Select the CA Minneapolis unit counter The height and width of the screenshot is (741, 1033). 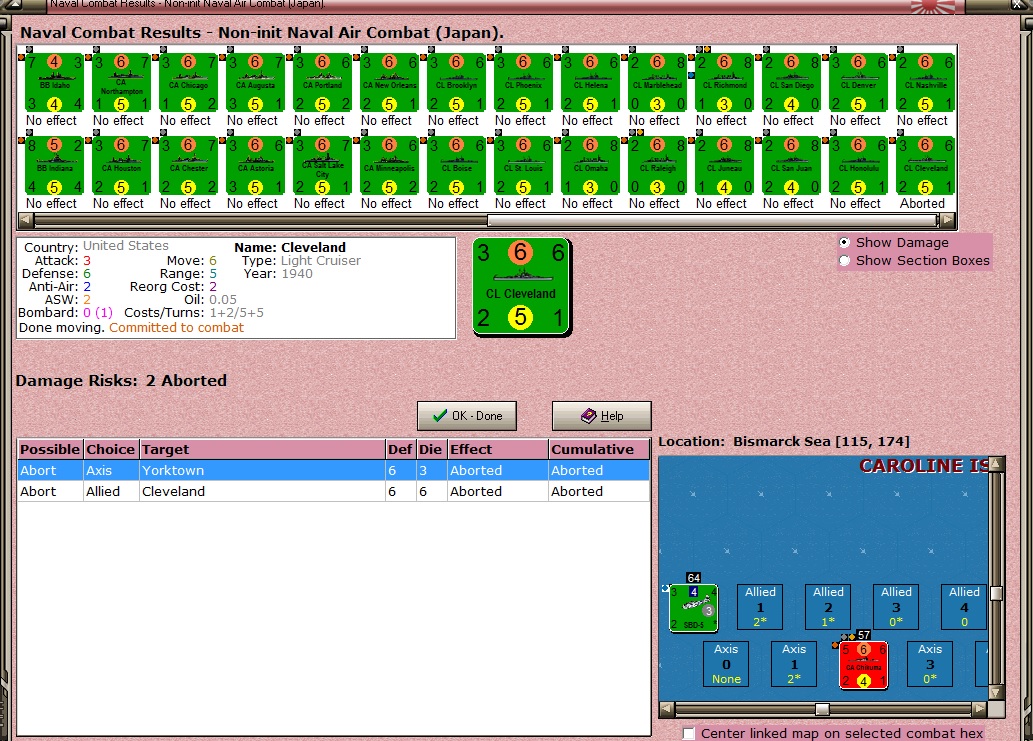click(389, 165)
